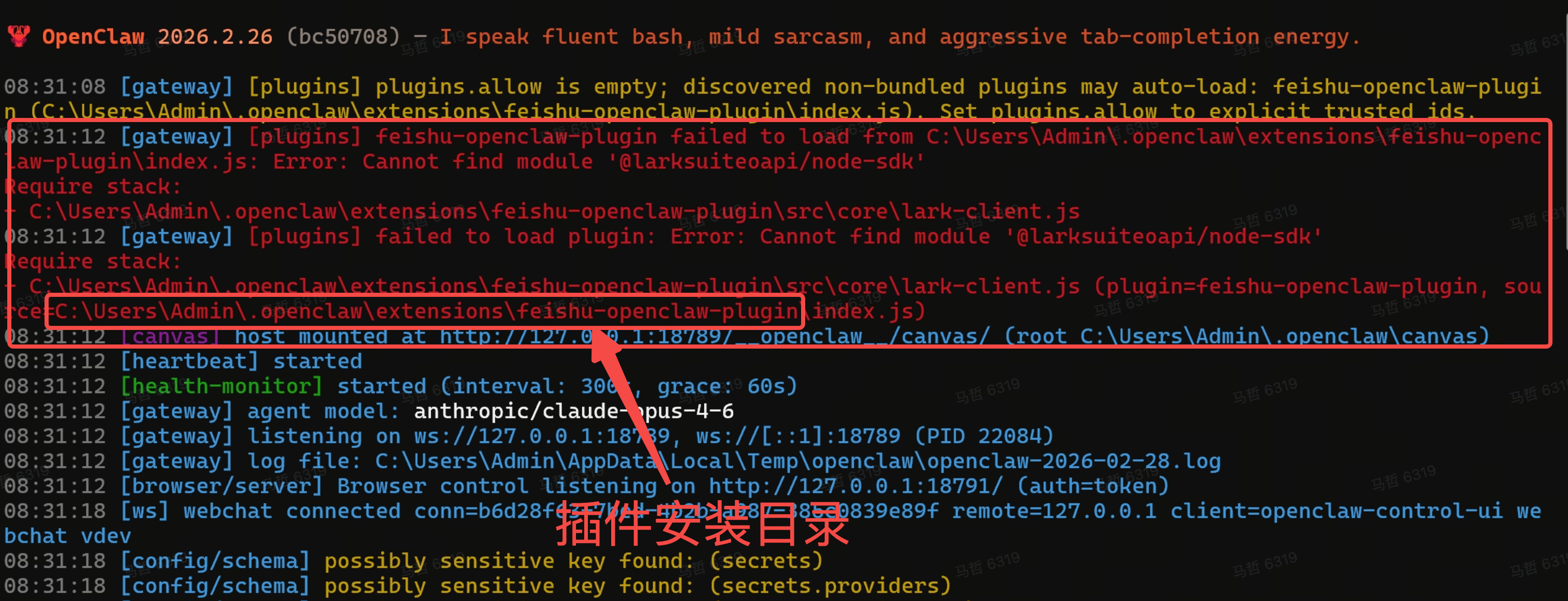Viewport: 1568px width, 601px height.
Task: Click the anthropic/claude-opus-4-6 model name
Action: pyautogui.click(x=573, y=411)
